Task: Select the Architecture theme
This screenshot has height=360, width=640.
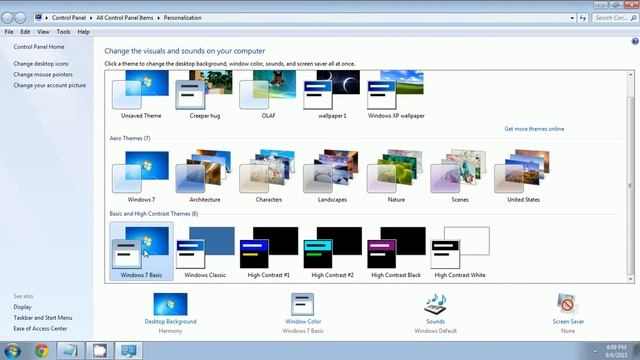Action: tap(204, 176)
